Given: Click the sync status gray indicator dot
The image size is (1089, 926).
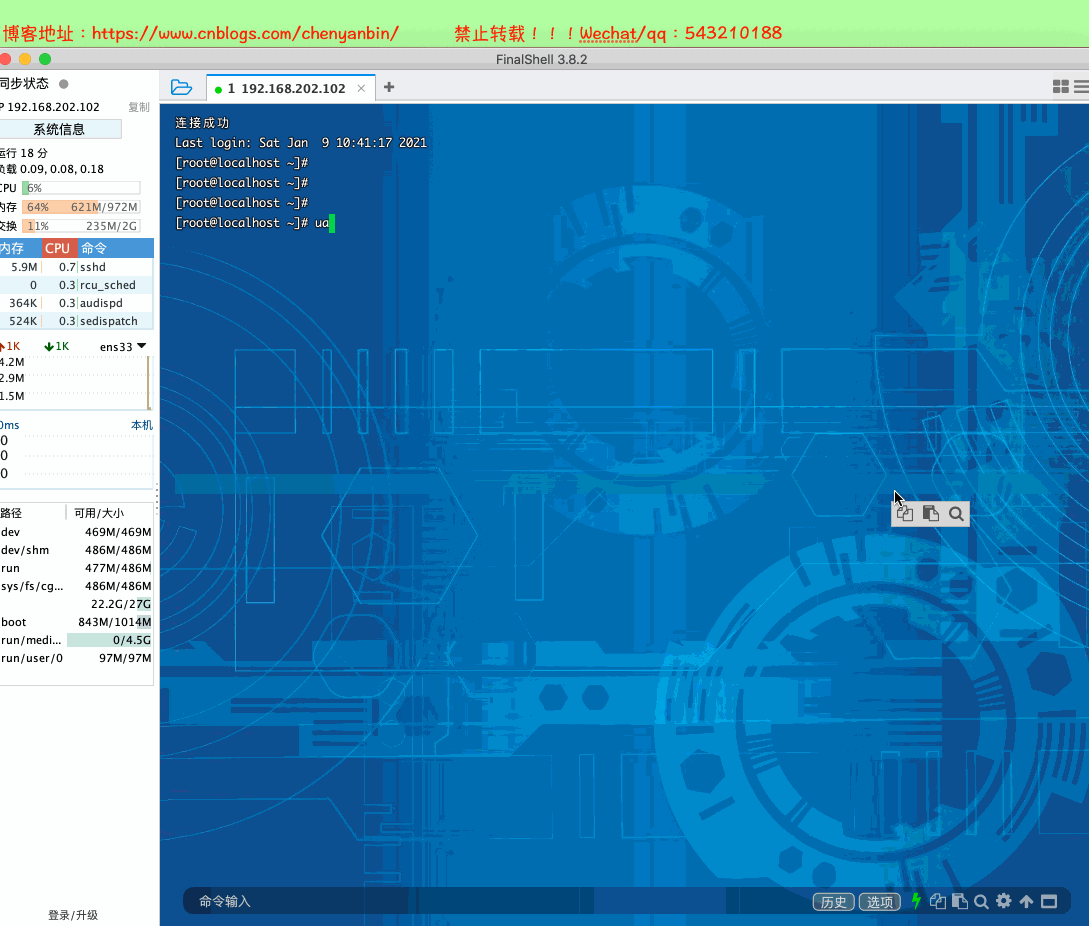Looking at the screenshot, I should coord(64,84).
